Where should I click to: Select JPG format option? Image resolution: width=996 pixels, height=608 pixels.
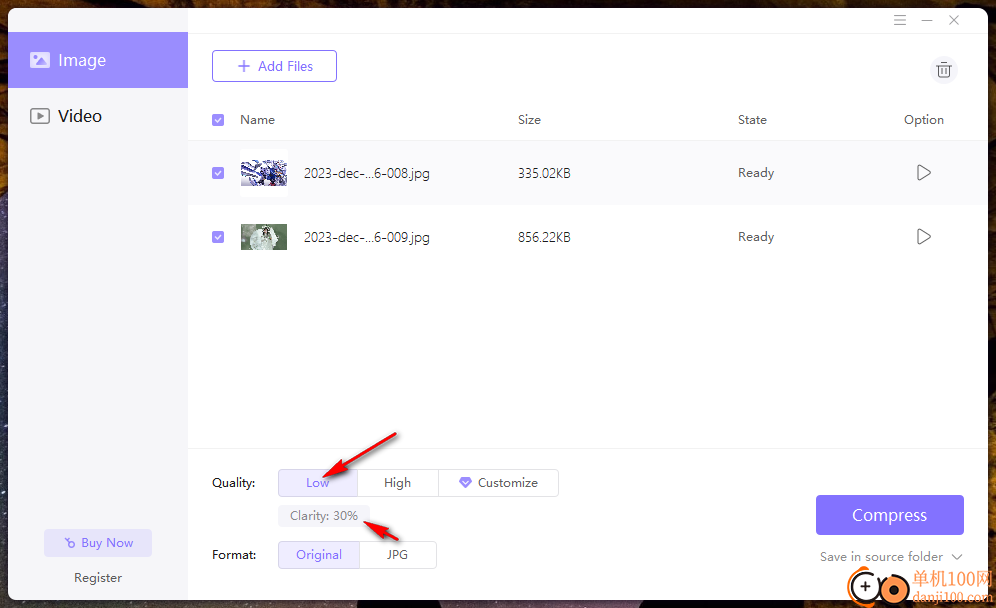tap(398, 555)
